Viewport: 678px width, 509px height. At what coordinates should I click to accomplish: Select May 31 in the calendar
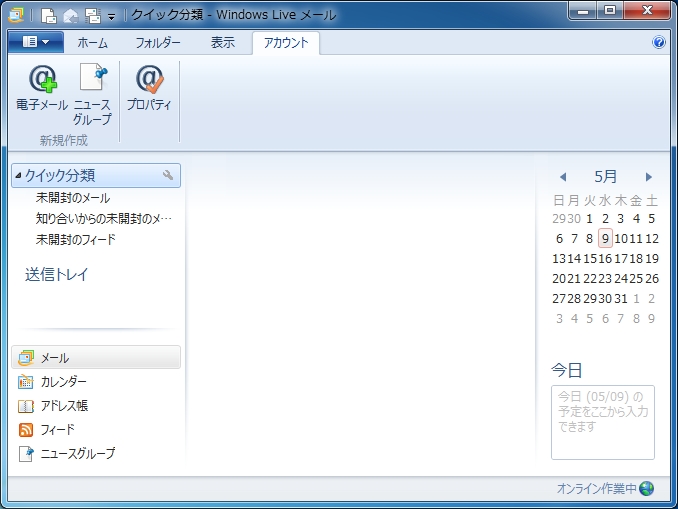click(x=620, y=299)
